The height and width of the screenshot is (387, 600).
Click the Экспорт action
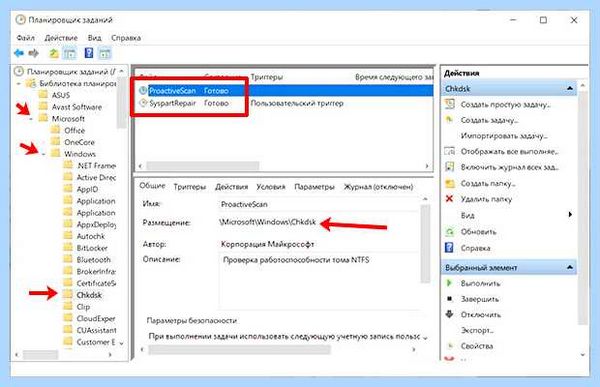(477, 330)
